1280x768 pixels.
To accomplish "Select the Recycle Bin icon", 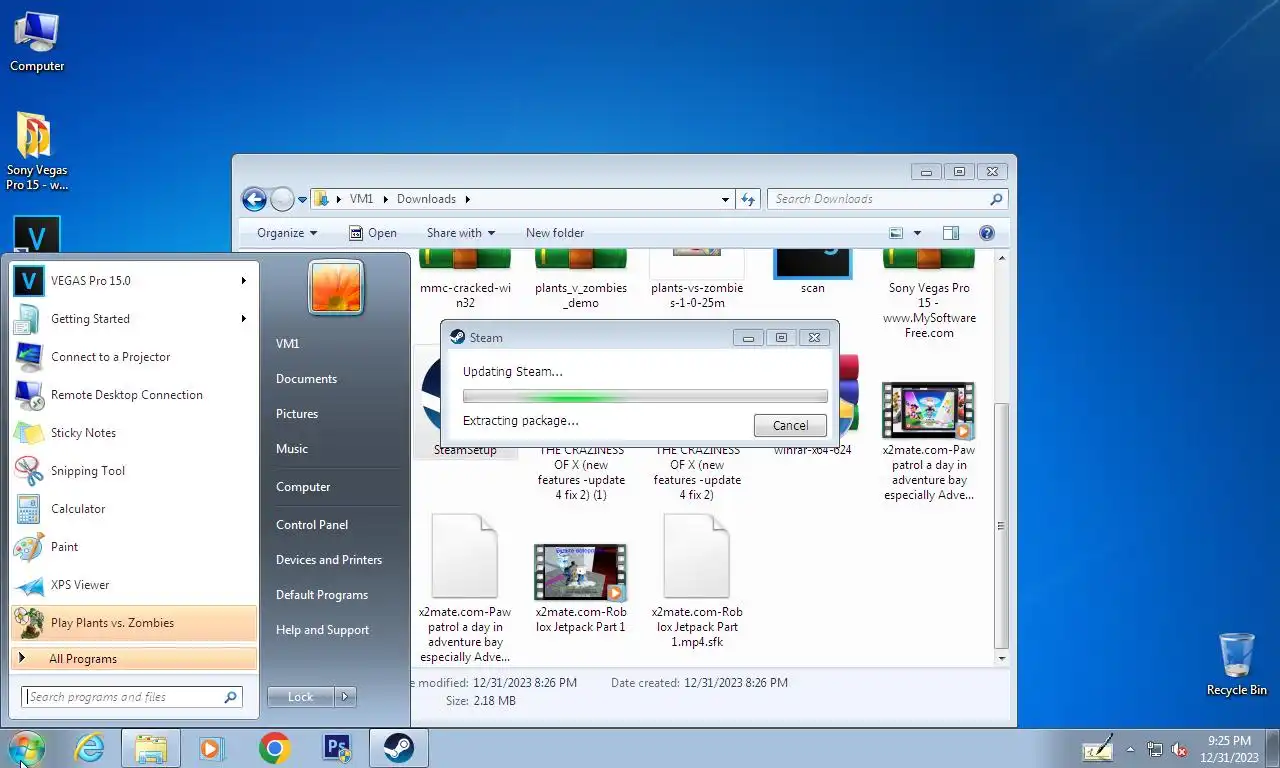I will coord(1237,664).
